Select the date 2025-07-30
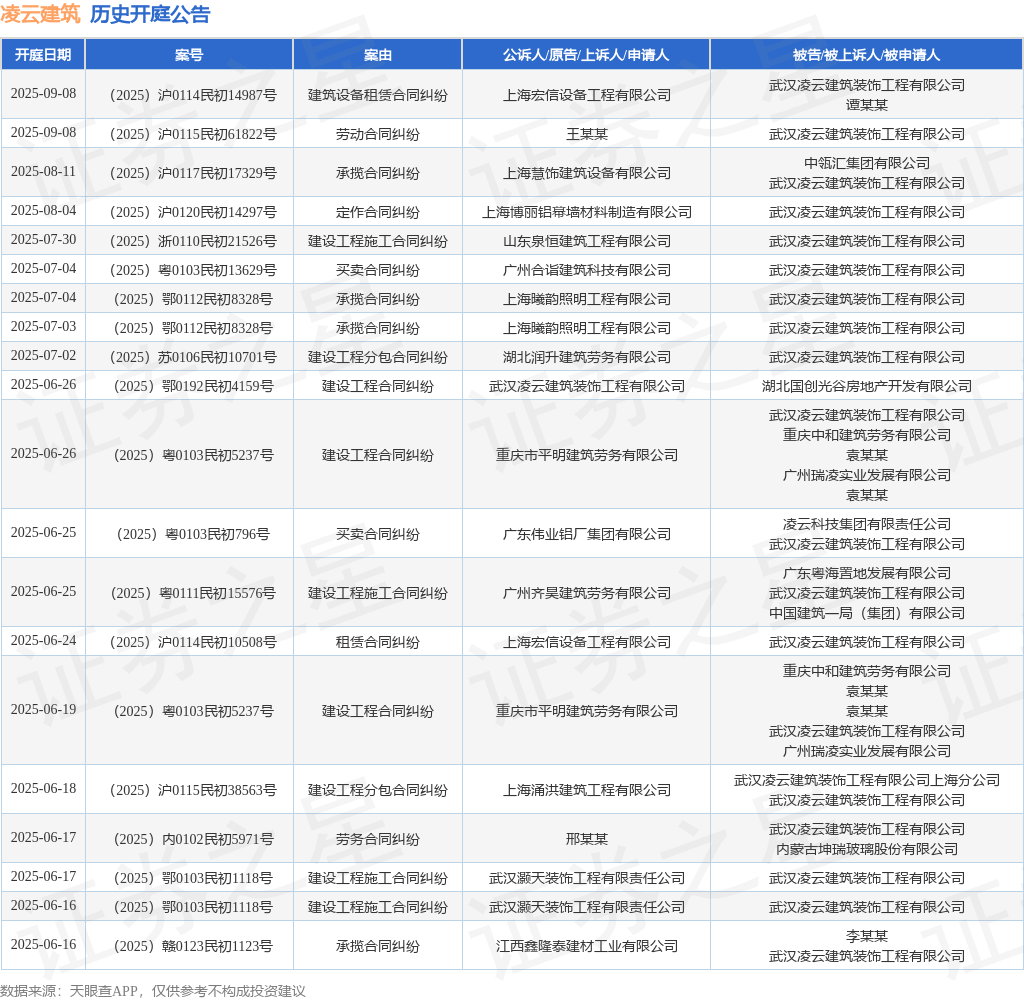This screenshot has width=1024, height=1000. tap(43, 240)
